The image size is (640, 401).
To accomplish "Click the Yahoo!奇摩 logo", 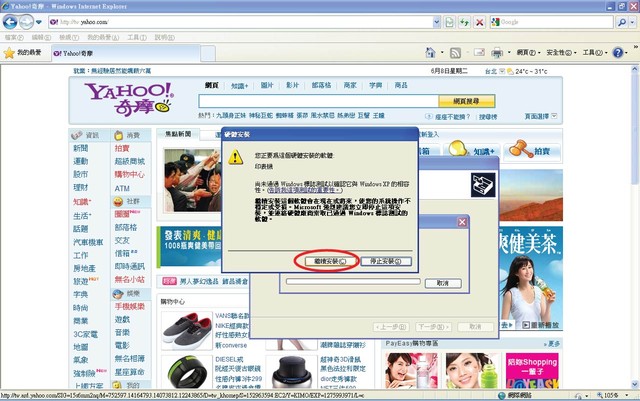I will [129, 99].
